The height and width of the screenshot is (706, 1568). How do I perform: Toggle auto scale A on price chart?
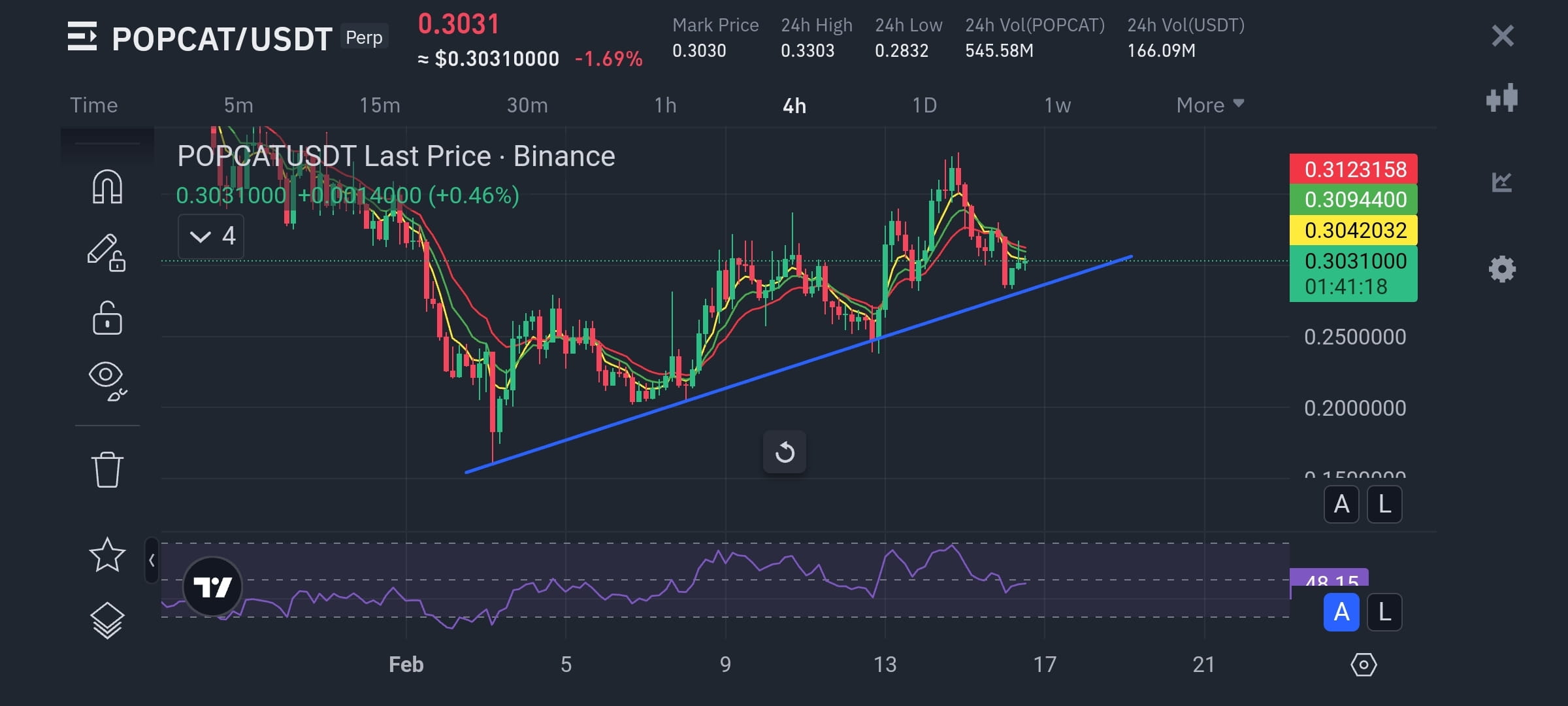click(1341, 505)
